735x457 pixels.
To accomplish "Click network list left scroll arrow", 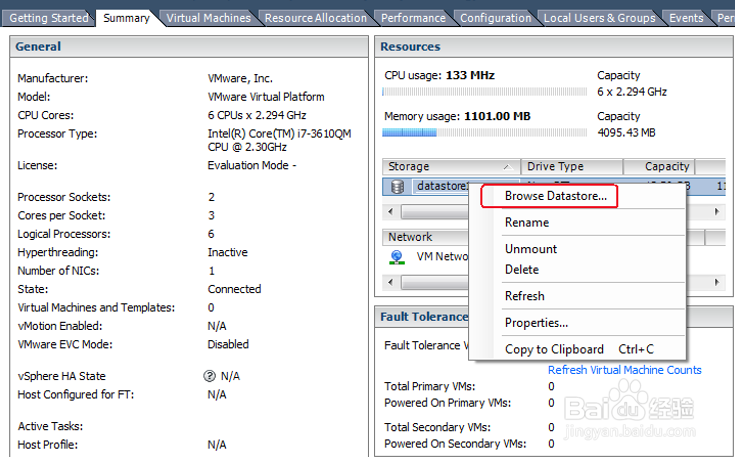I will coord(390,282).
